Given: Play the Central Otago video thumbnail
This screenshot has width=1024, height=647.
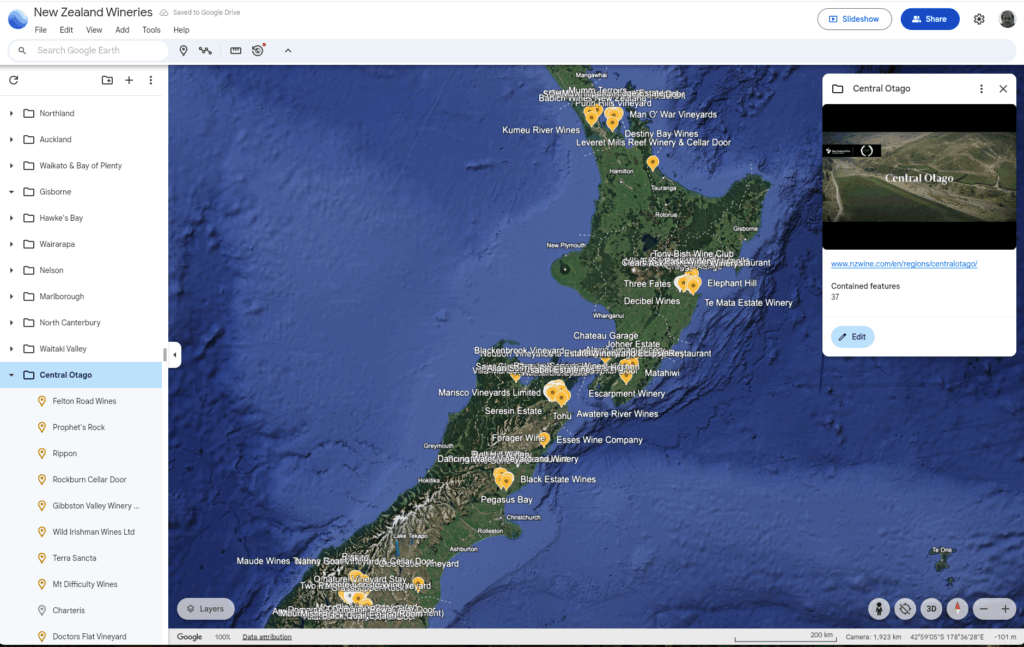Looking at the screenshot, I should click(x=919, y=177).
